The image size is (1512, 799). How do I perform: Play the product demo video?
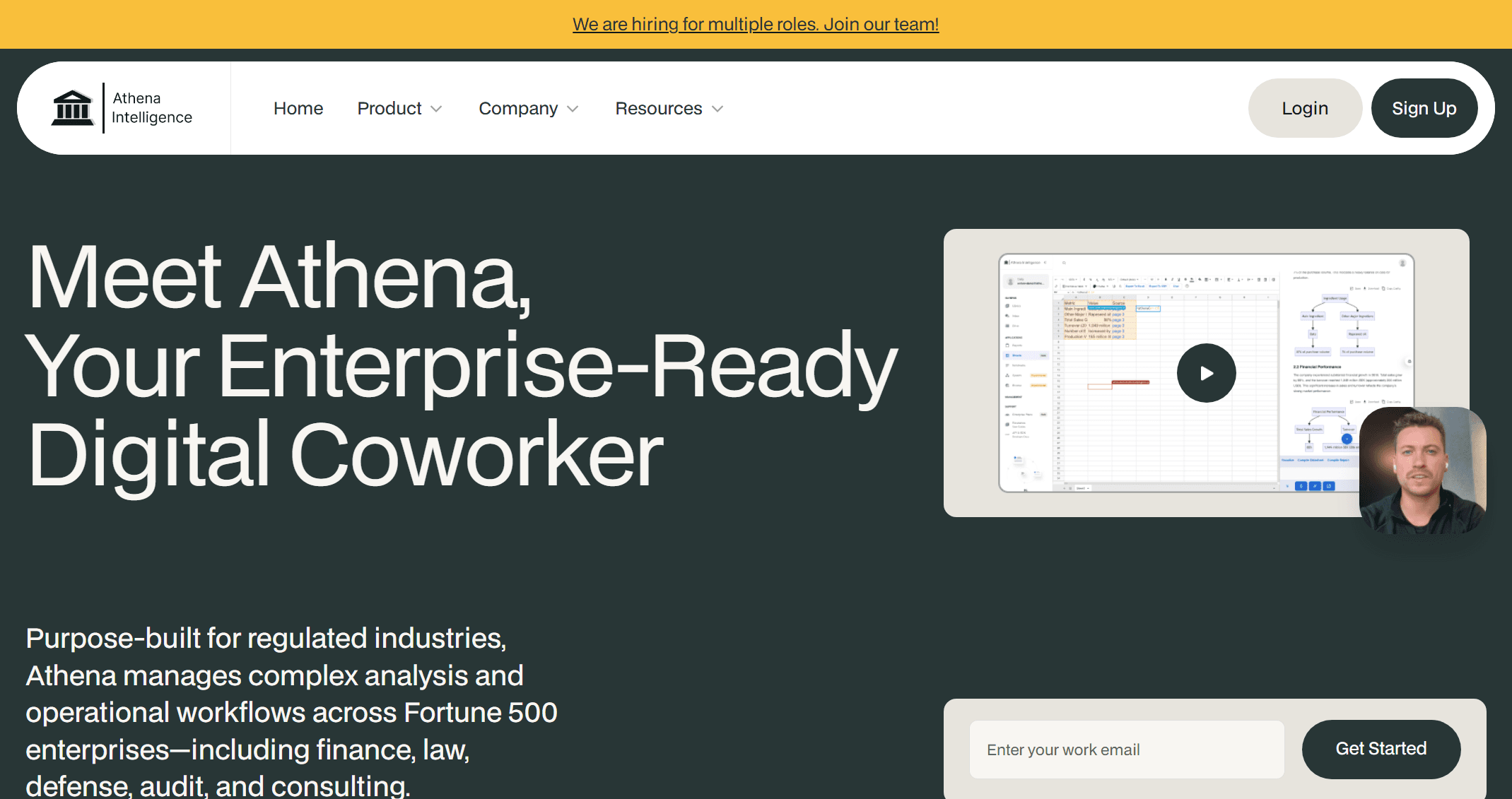pyautogui.click(x=1206, y=373)
